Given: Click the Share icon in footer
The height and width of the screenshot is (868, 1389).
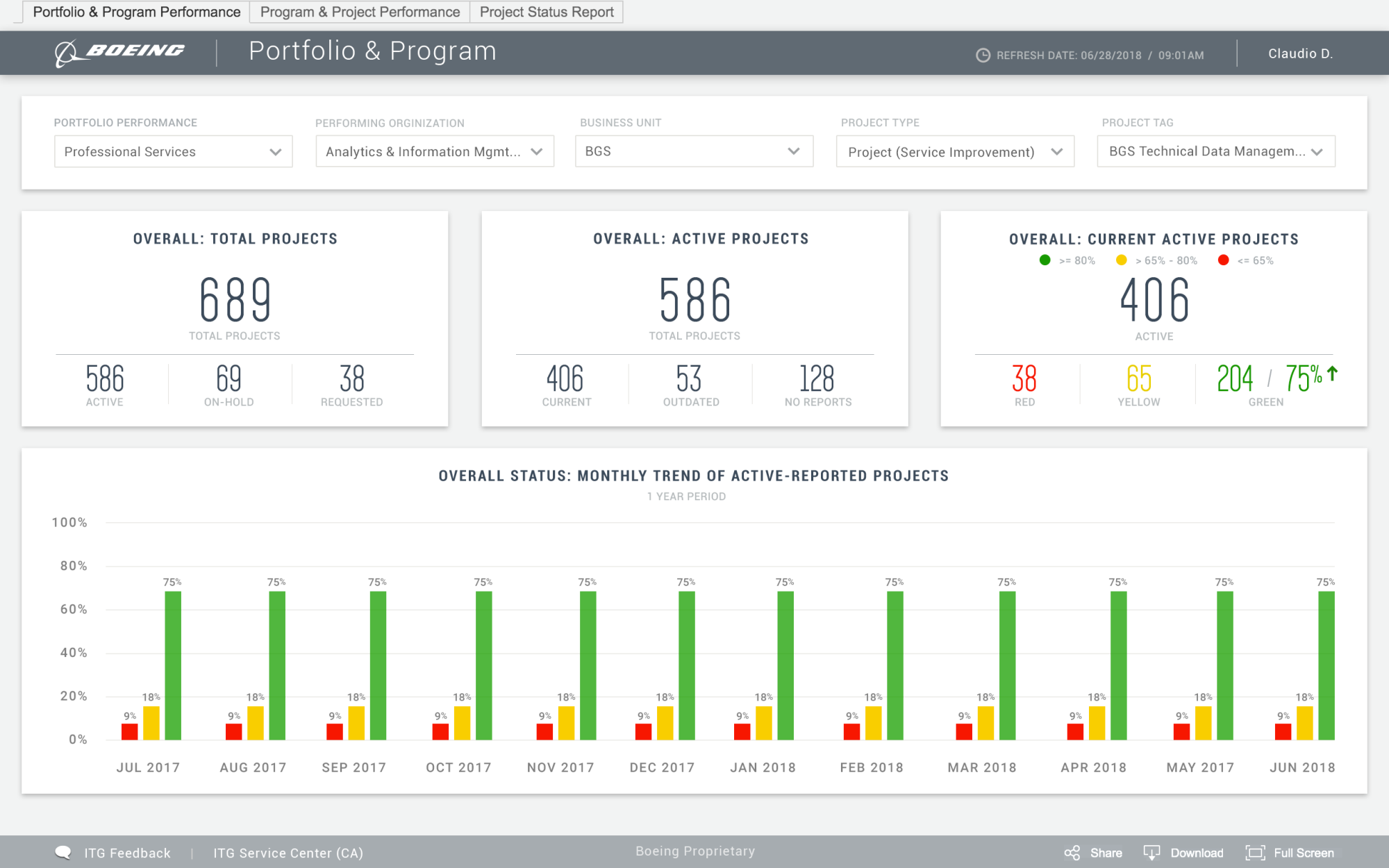Looking at the screenshot, I should pos(1072,853).
